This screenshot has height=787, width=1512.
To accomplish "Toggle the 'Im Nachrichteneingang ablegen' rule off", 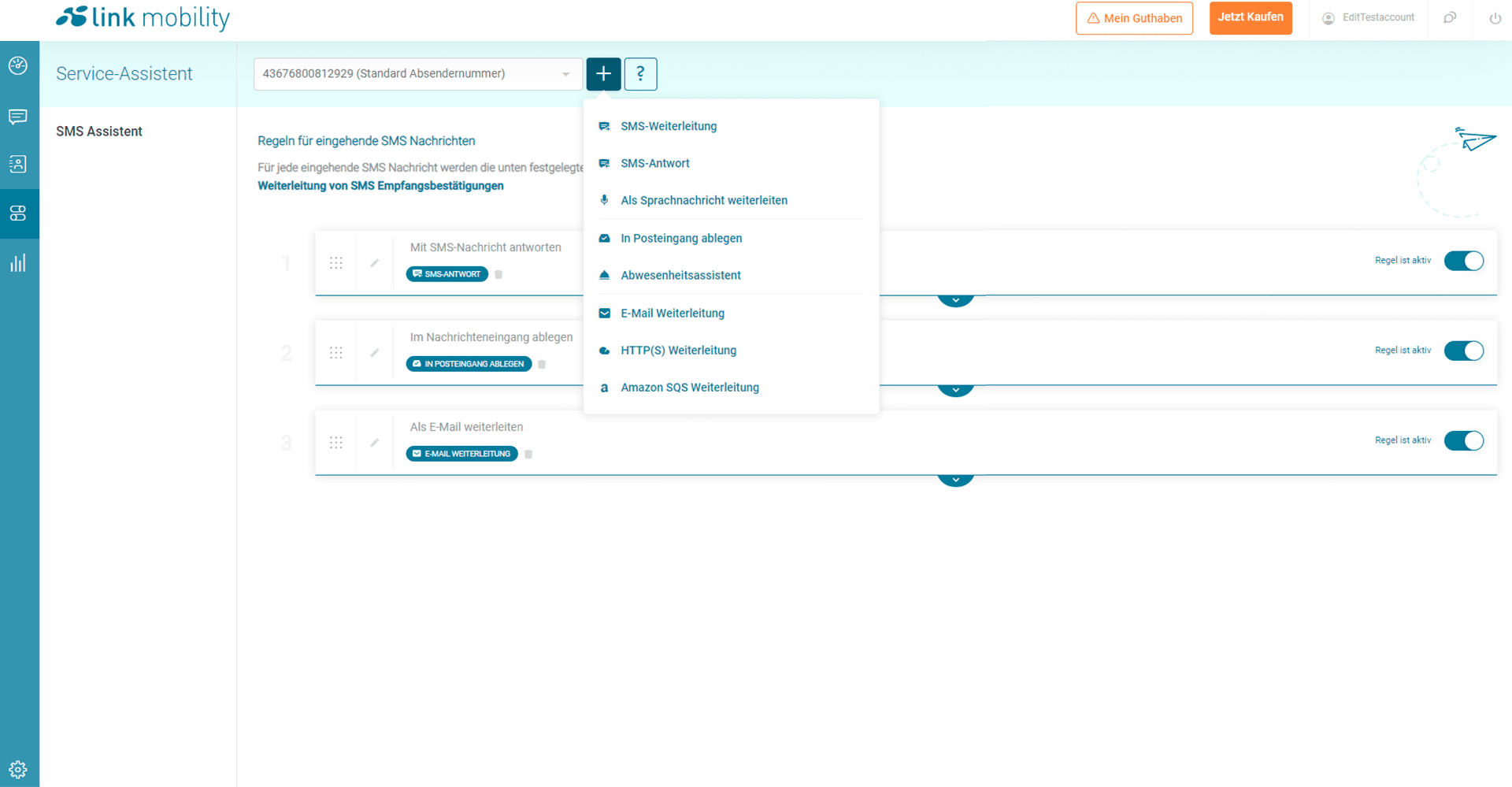I will (x=1463, y=351).
